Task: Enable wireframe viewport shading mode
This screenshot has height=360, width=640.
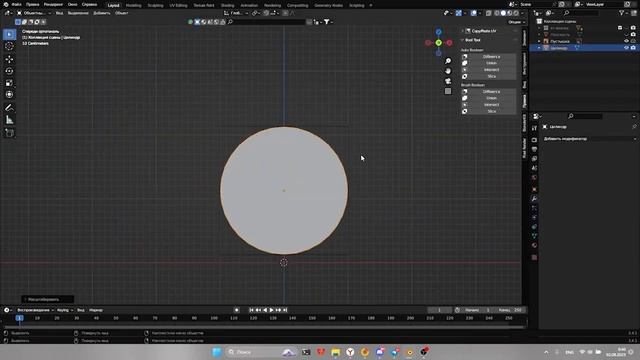Action: (496, 13)
